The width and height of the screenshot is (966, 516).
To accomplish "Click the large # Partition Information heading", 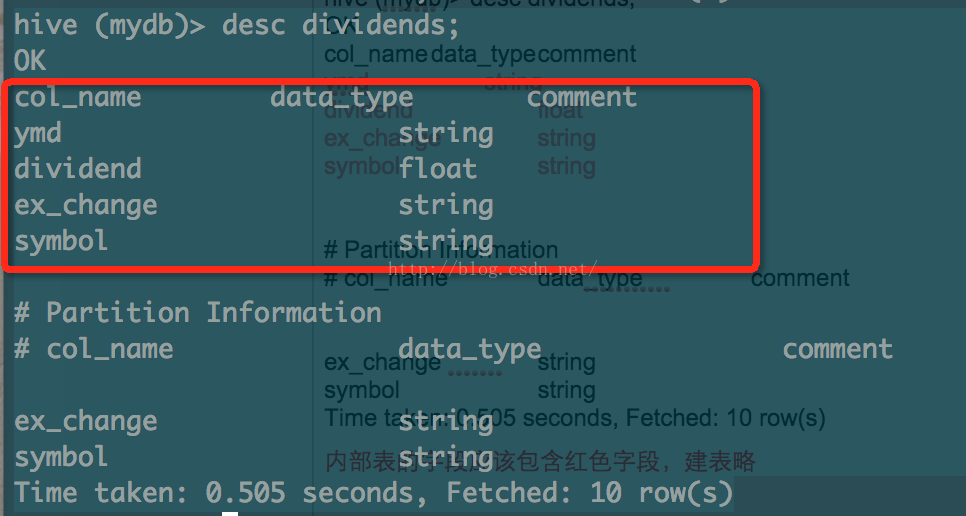I will point(197,313).
